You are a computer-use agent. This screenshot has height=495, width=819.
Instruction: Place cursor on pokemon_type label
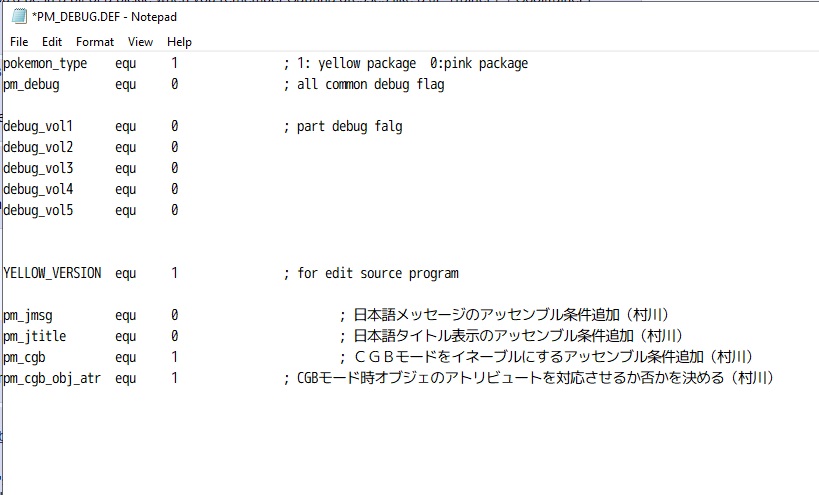point(45,63)
